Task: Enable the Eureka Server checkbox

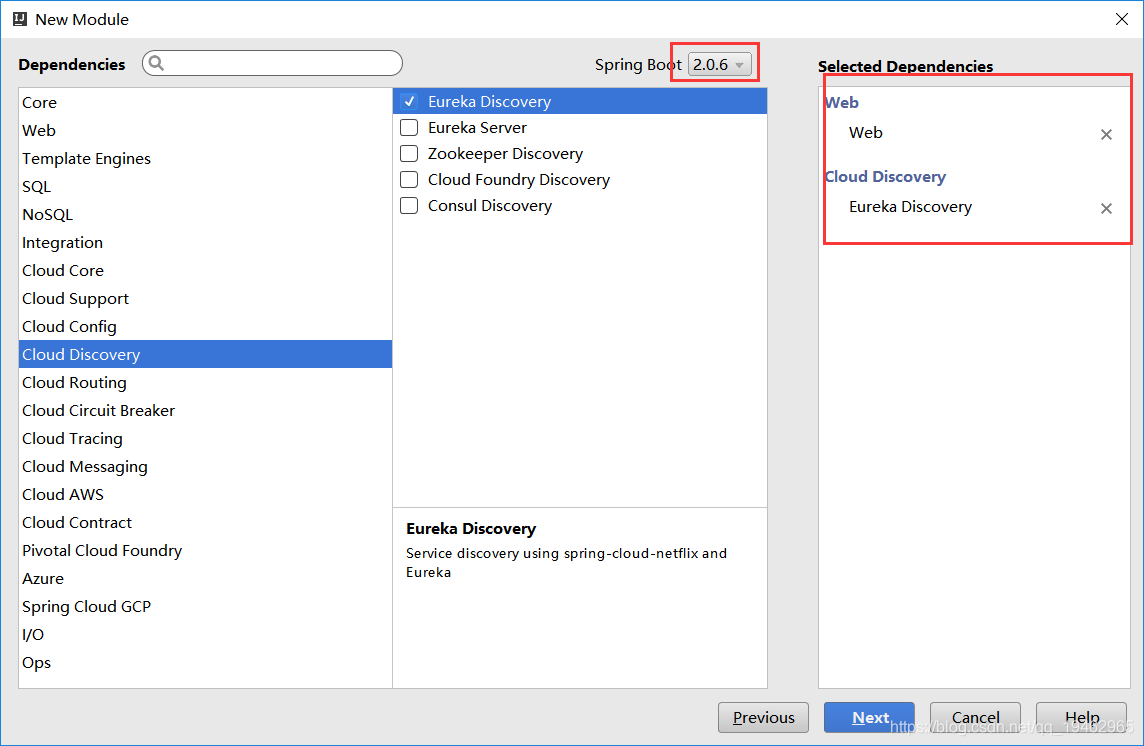Action: [409, 128]
